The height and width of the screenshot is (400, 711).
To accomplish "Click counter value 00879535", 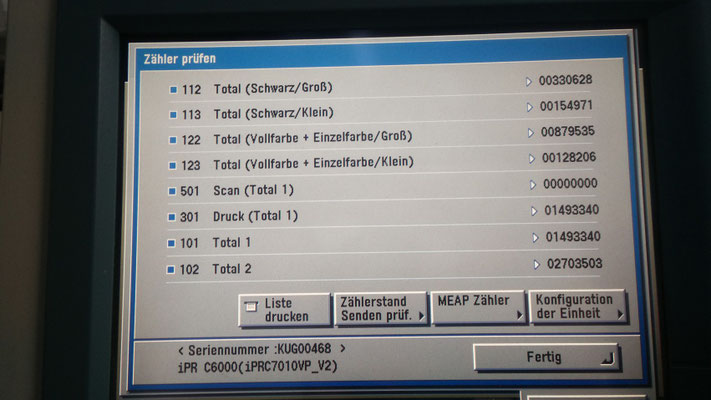I will coord(568,132).
